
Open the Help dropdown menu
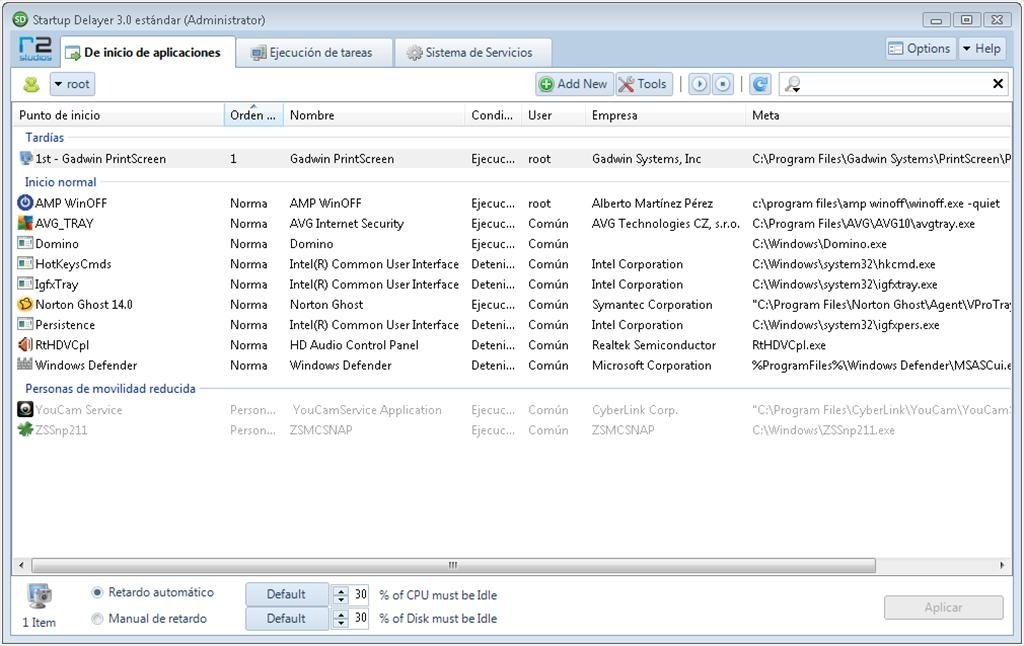[x=981, y=48]
